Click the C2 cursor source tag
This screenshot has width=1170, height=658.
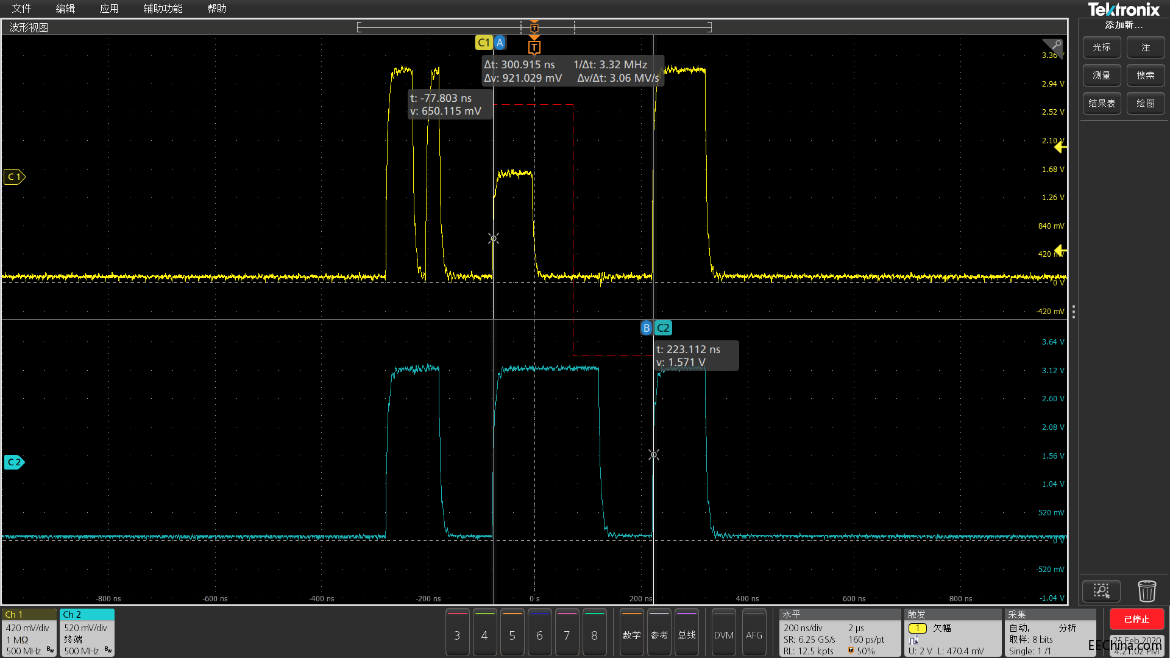663,328
